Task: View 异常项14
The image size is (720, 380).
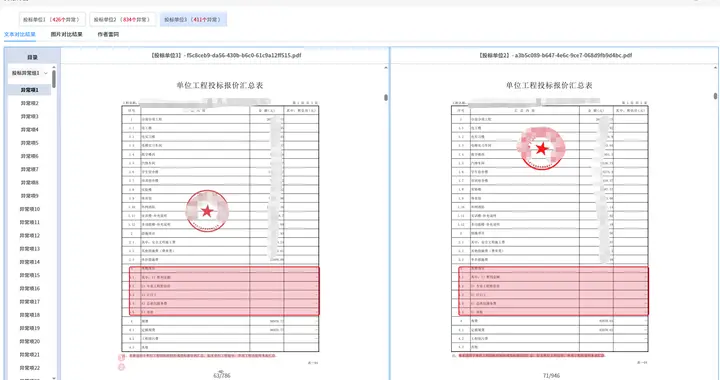Action: [x=29, y=262]
